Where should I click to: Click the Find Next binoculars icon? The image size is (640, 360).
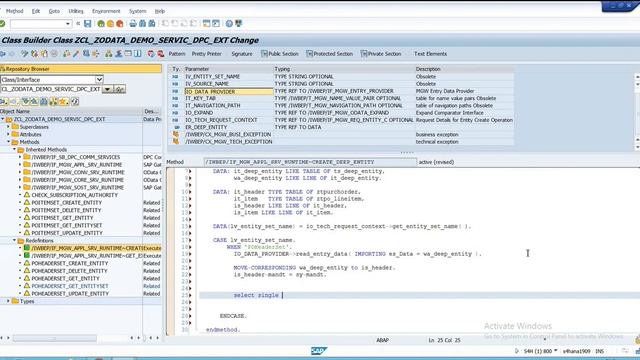(151, 24)
